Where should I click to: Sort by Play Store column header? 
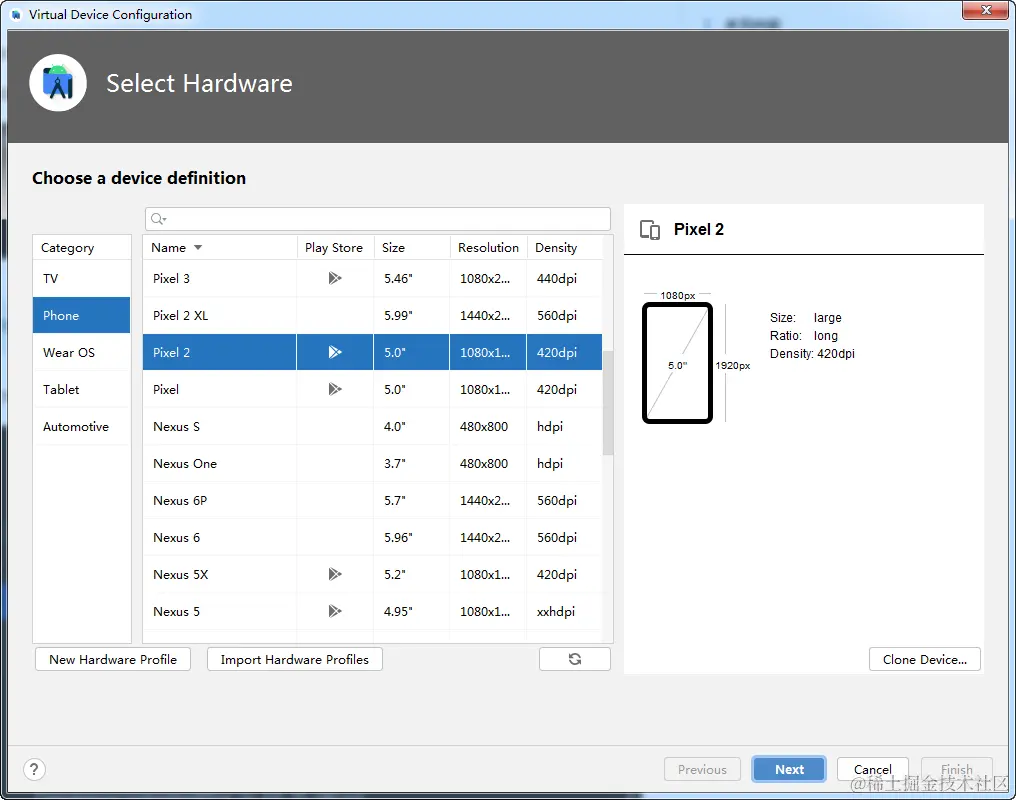click(x=334, y=247)
